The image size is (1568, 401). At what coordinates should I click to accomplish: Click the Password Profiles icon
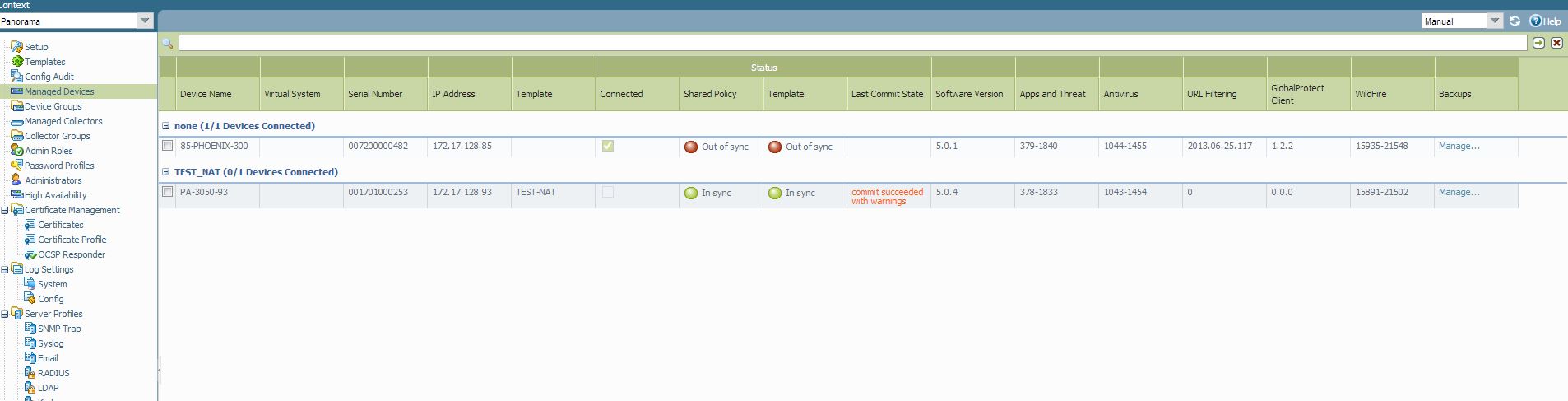coord(16,166)
